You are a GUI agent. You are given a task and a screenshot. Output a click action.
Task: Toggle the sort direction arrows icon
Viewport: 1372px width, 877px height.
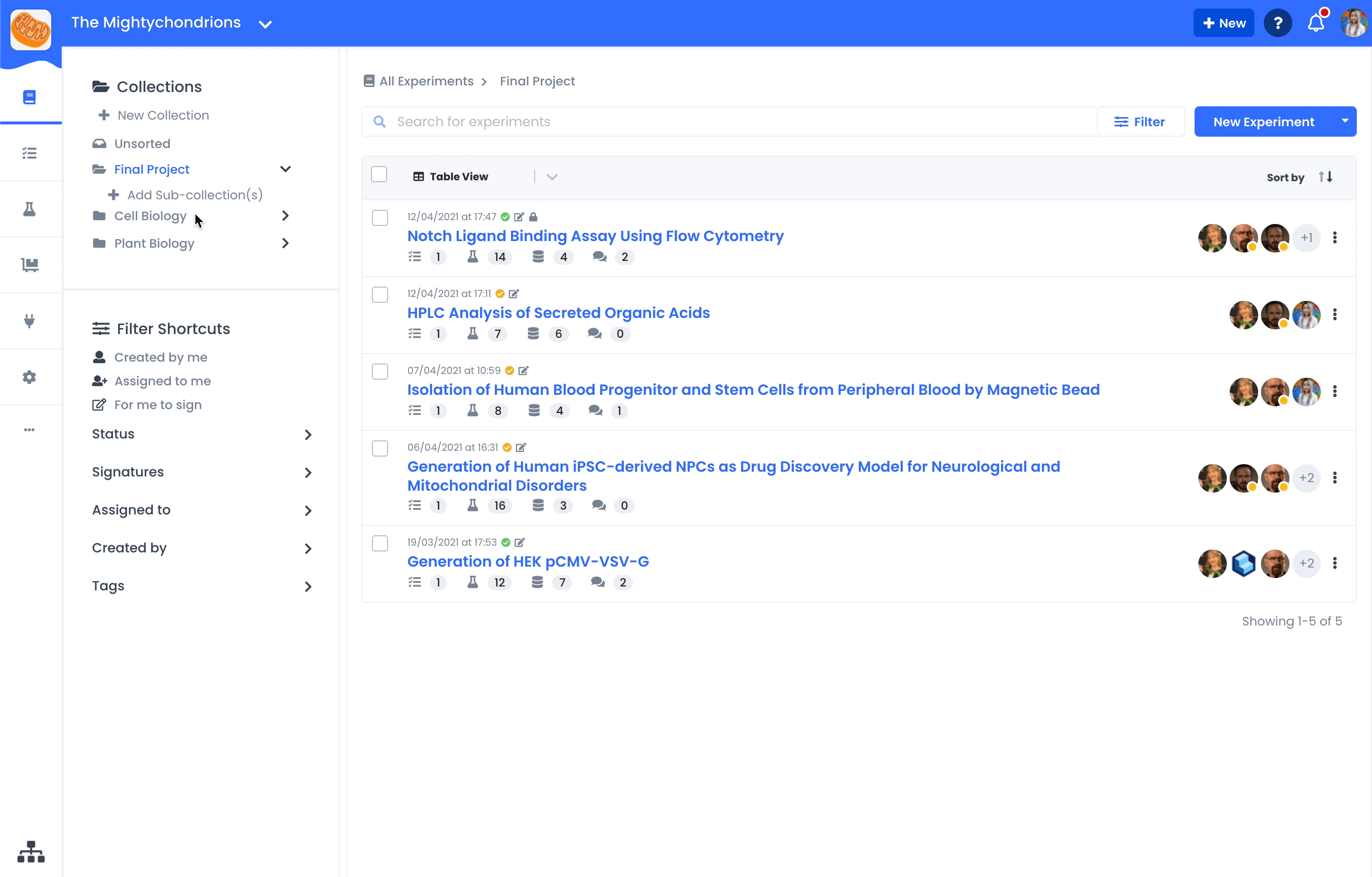pyautogui.click(x=1326, y=177)
